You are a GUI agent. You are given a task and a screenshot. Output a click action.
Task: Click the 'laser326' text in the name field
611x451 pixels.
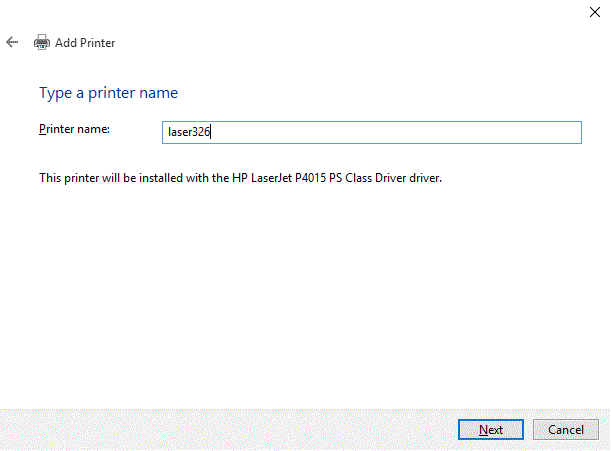tap(189, 132)
